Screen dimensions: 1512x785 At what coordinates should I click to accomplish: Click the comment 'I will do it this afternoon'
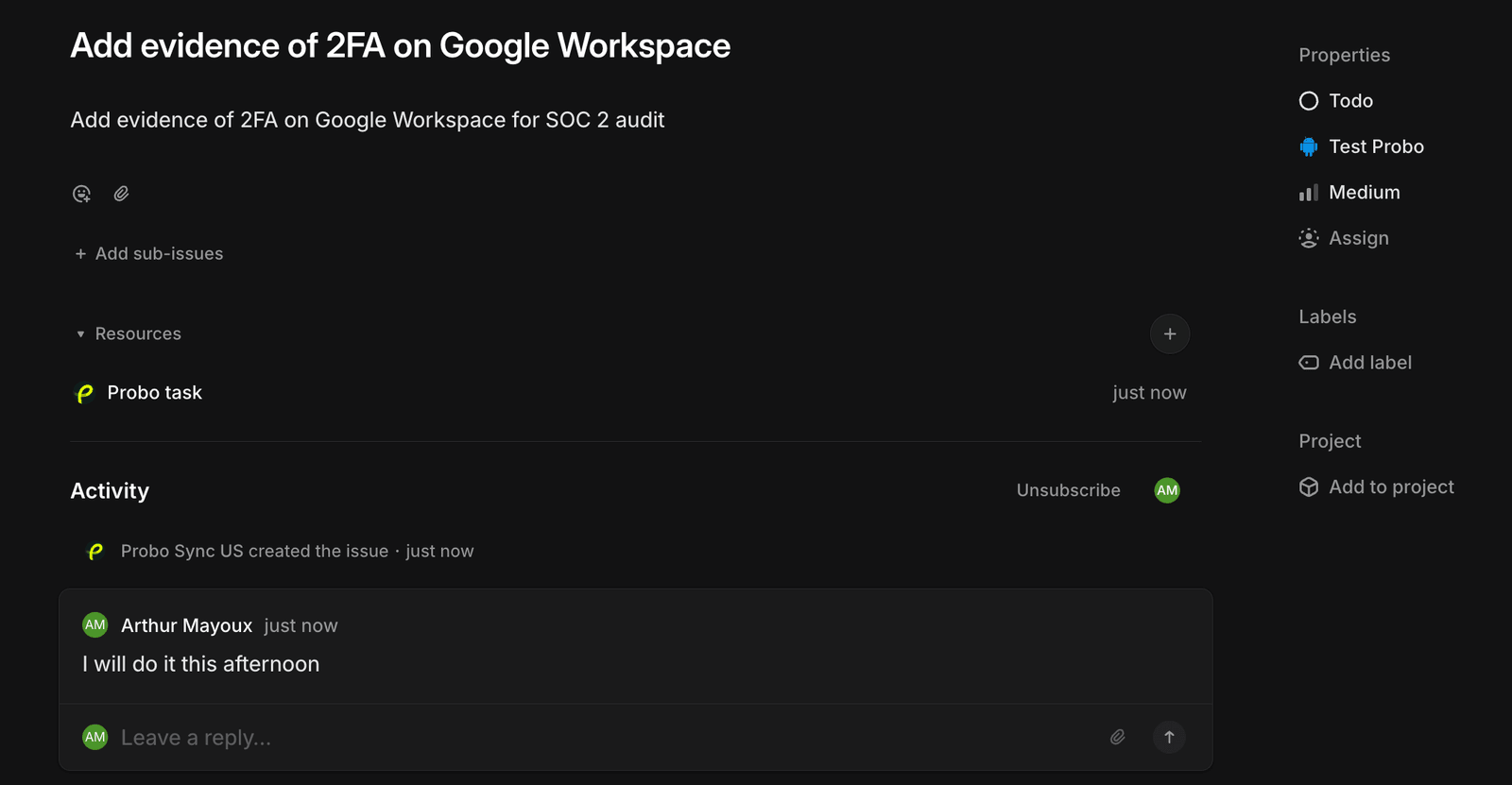201,664
